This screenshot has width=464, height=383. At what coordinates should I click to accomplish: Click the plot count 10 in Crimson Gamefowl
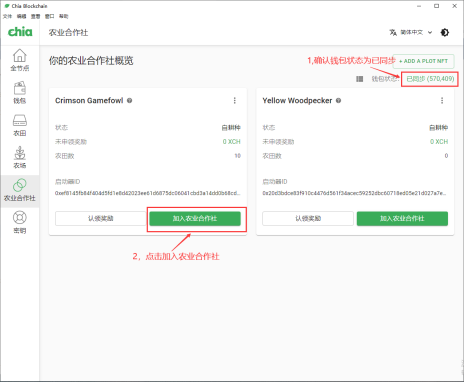pyautogui.click(x=237, y=156)
